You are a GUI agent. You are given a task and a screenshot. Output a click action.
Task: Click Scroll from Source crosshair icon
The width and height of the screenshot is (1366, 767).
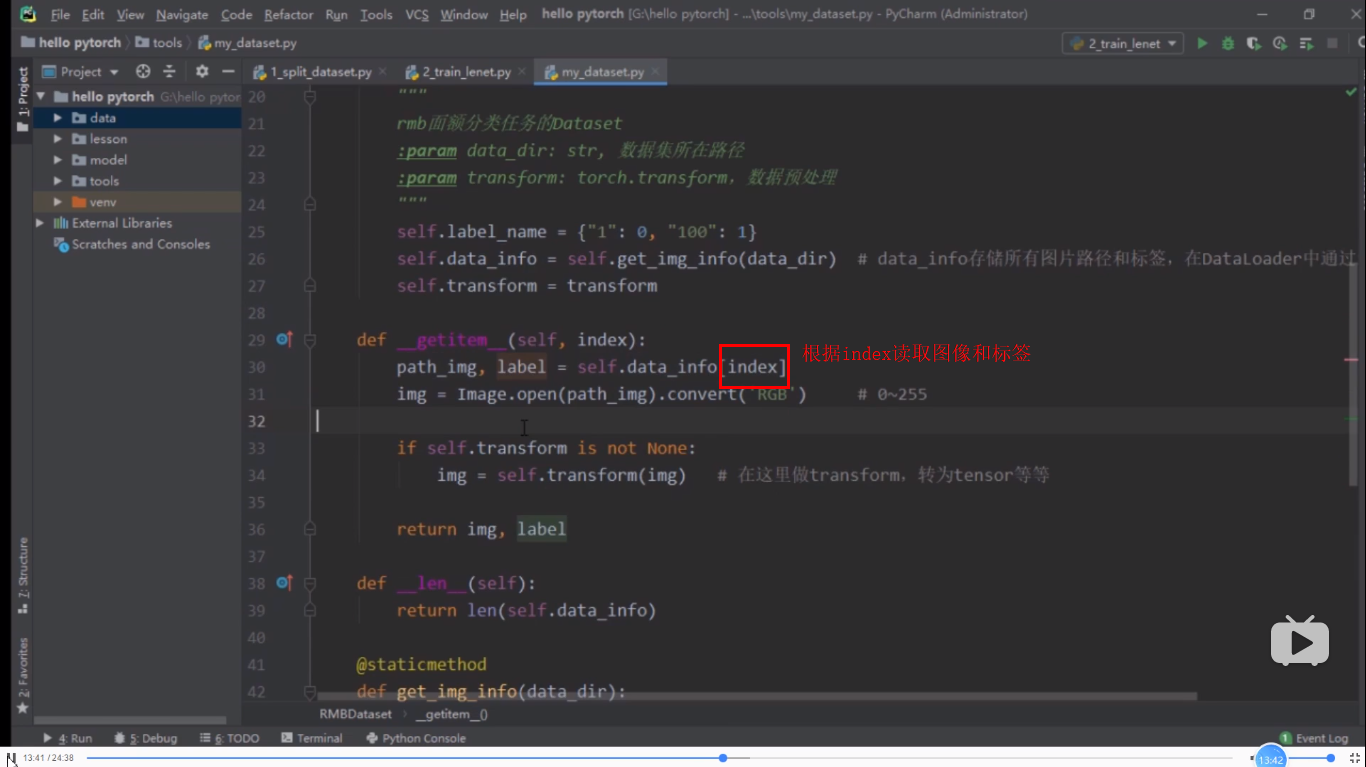click(x=143, y=71)
